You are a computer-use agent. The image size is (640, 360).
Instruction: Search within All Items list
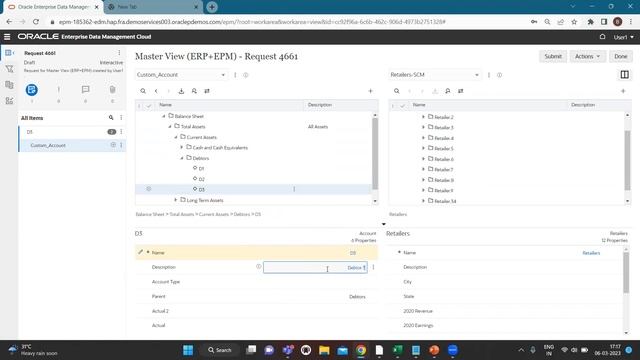pyautogui.click(x=111, y=118)
